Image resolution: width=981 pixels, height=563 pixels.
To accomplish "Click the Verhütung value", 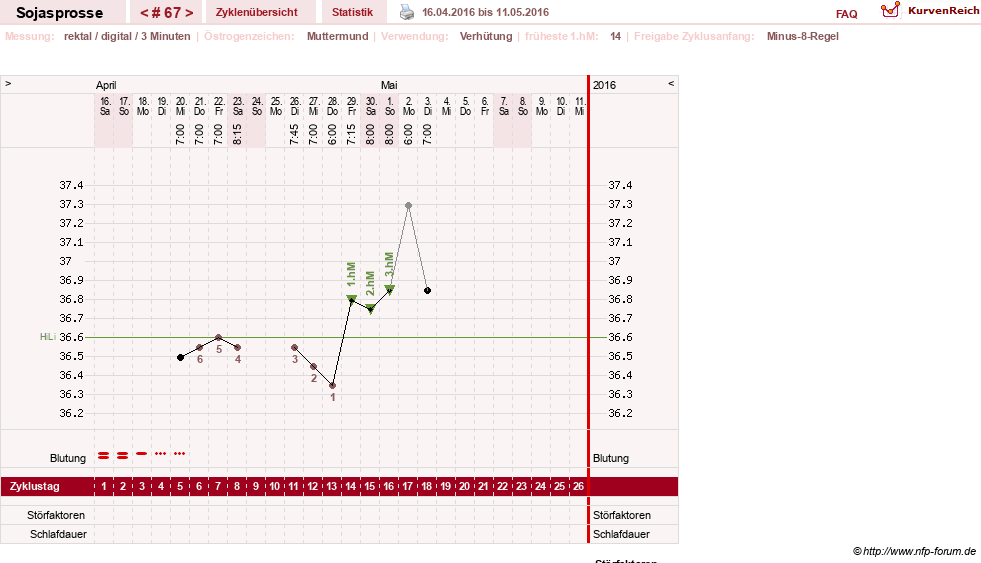I will (486, 36).
